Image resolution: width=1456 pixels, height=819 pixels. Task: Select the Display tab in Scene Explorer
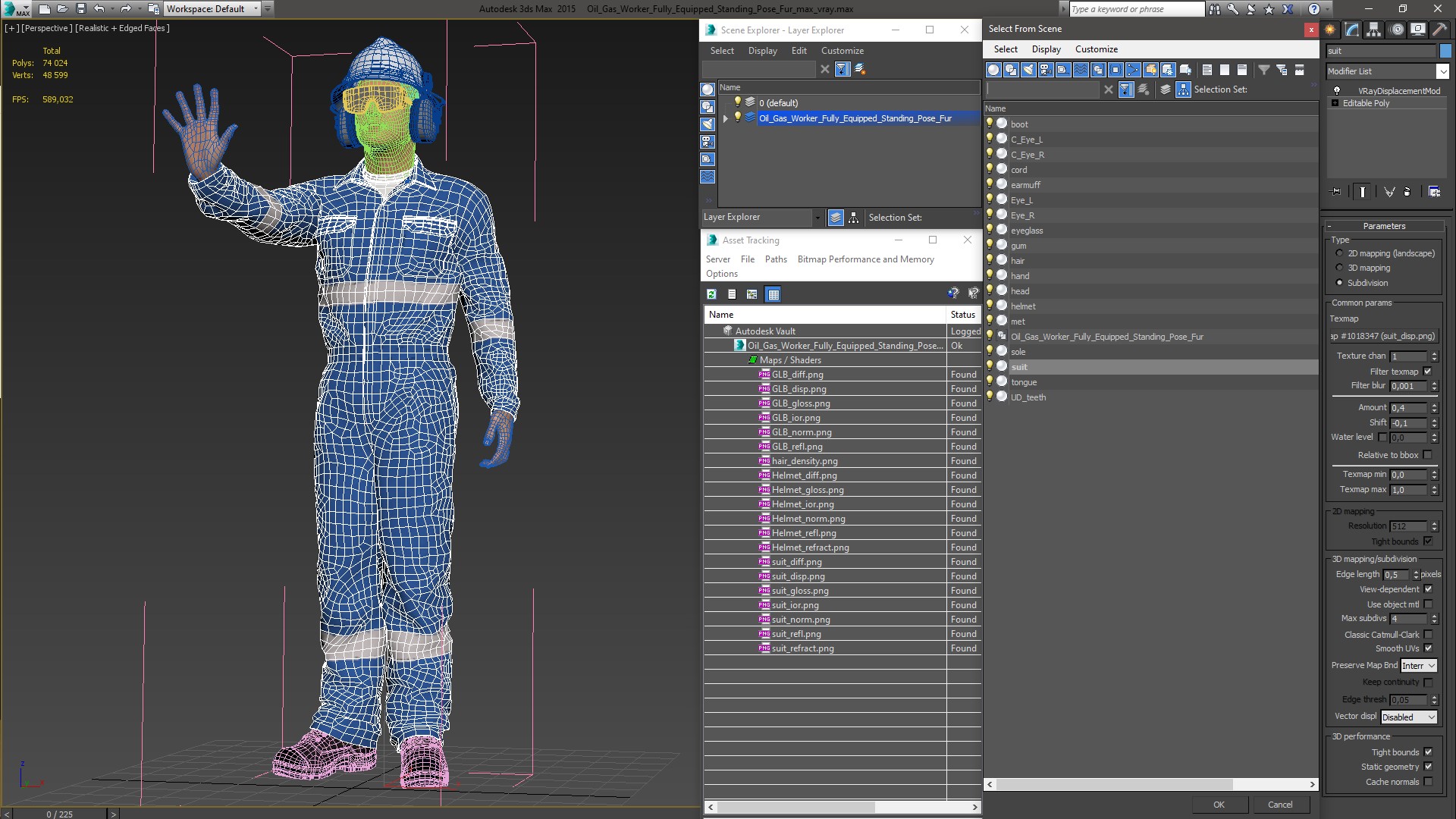click(762, 50)
